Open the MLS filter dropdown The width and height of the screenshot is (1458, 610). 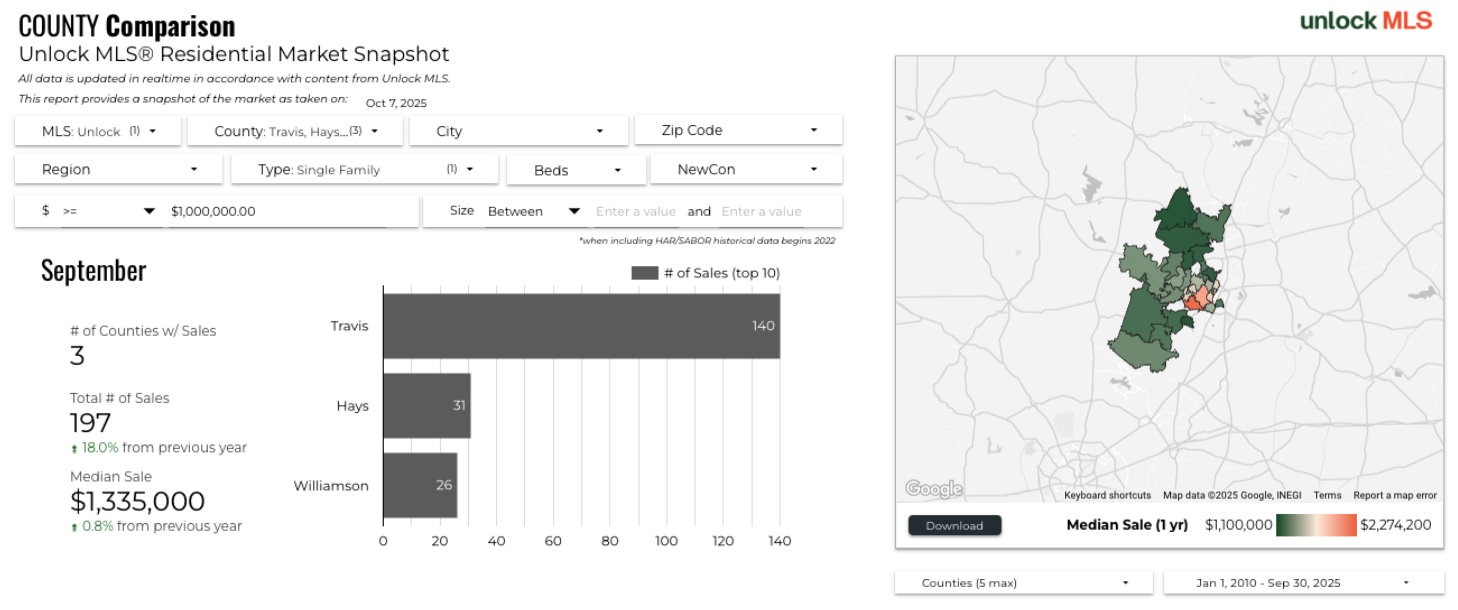pos(98,131)
